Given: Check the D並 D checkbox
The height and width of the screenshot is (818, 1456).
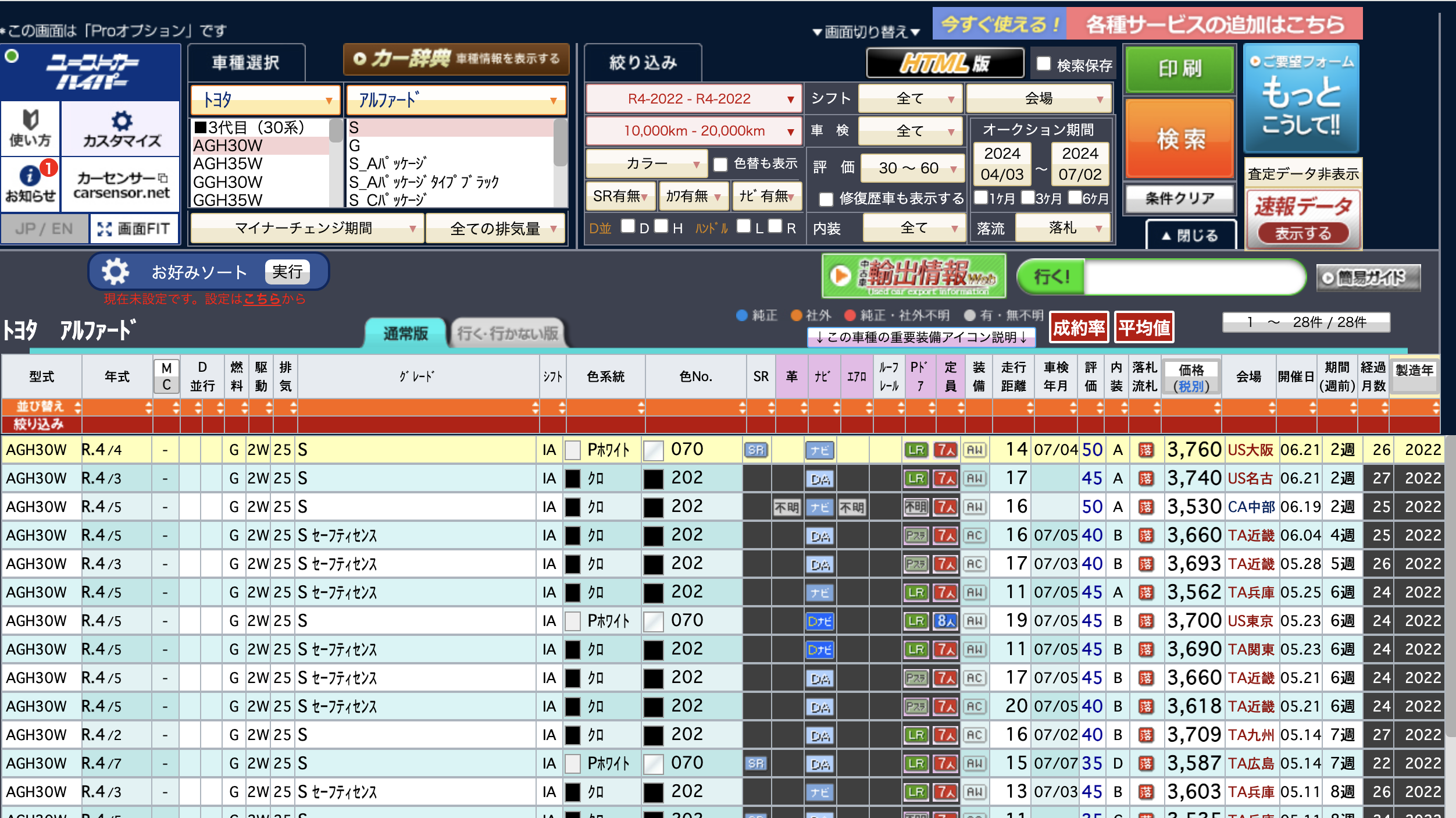Looking at the screenshot, I should 628,226.
